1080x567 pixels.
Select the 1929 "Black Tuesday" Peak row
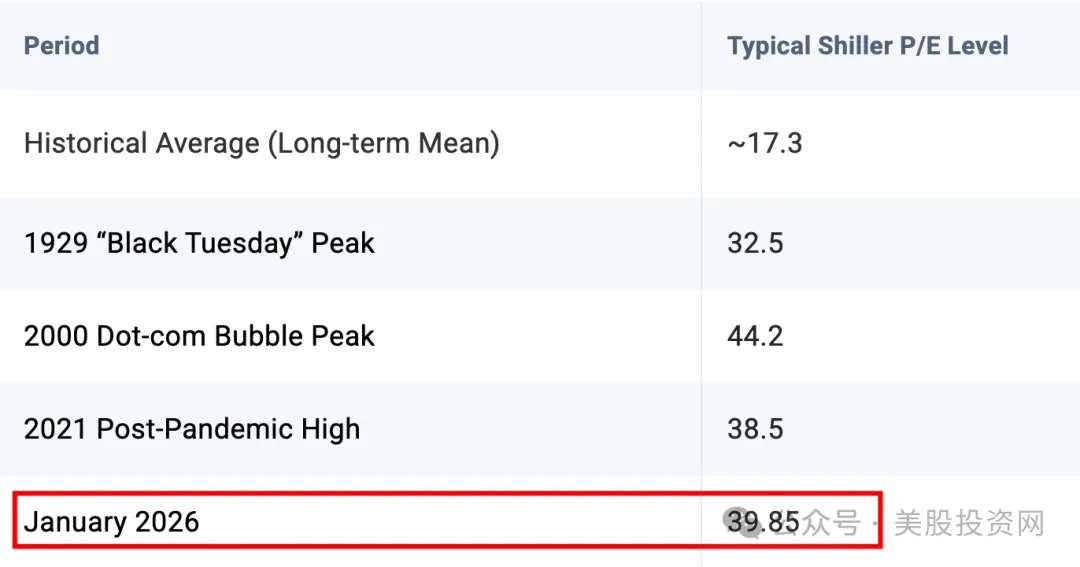540,243
